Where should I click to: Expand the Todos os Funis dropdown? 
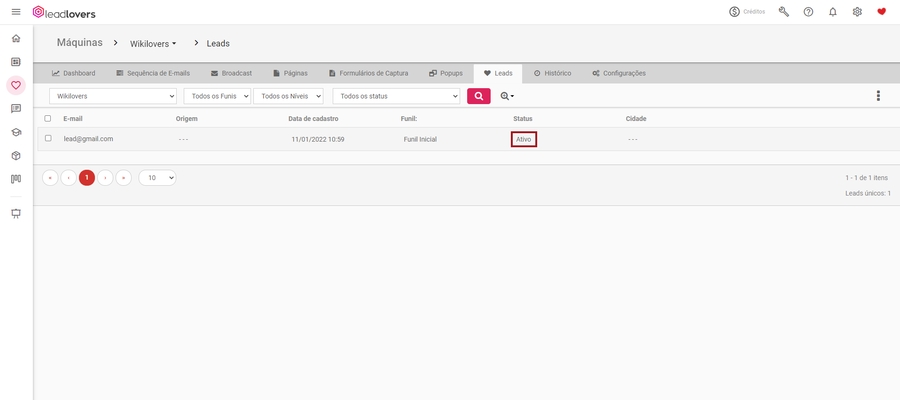pos(217,96)
